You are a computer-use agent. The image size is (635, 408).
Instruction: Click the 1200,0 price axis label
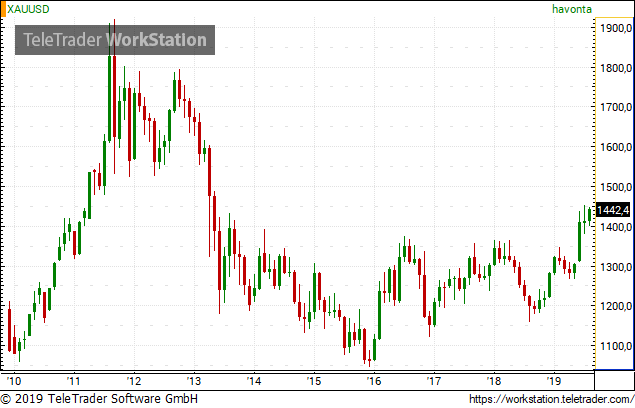(x=615, y=306)
